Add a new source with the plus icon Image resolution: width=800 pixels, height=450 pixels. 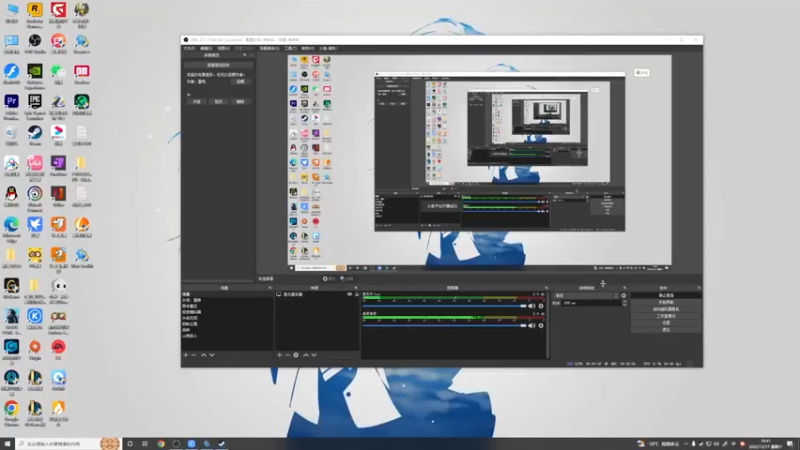(x=279, y=355)
